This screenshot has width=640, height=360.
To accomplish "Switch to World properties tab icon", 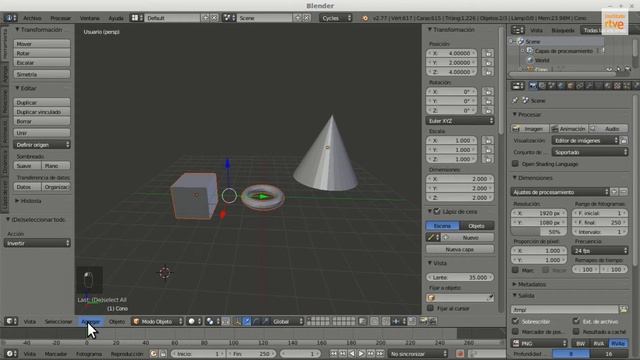I will click(561, 86).
